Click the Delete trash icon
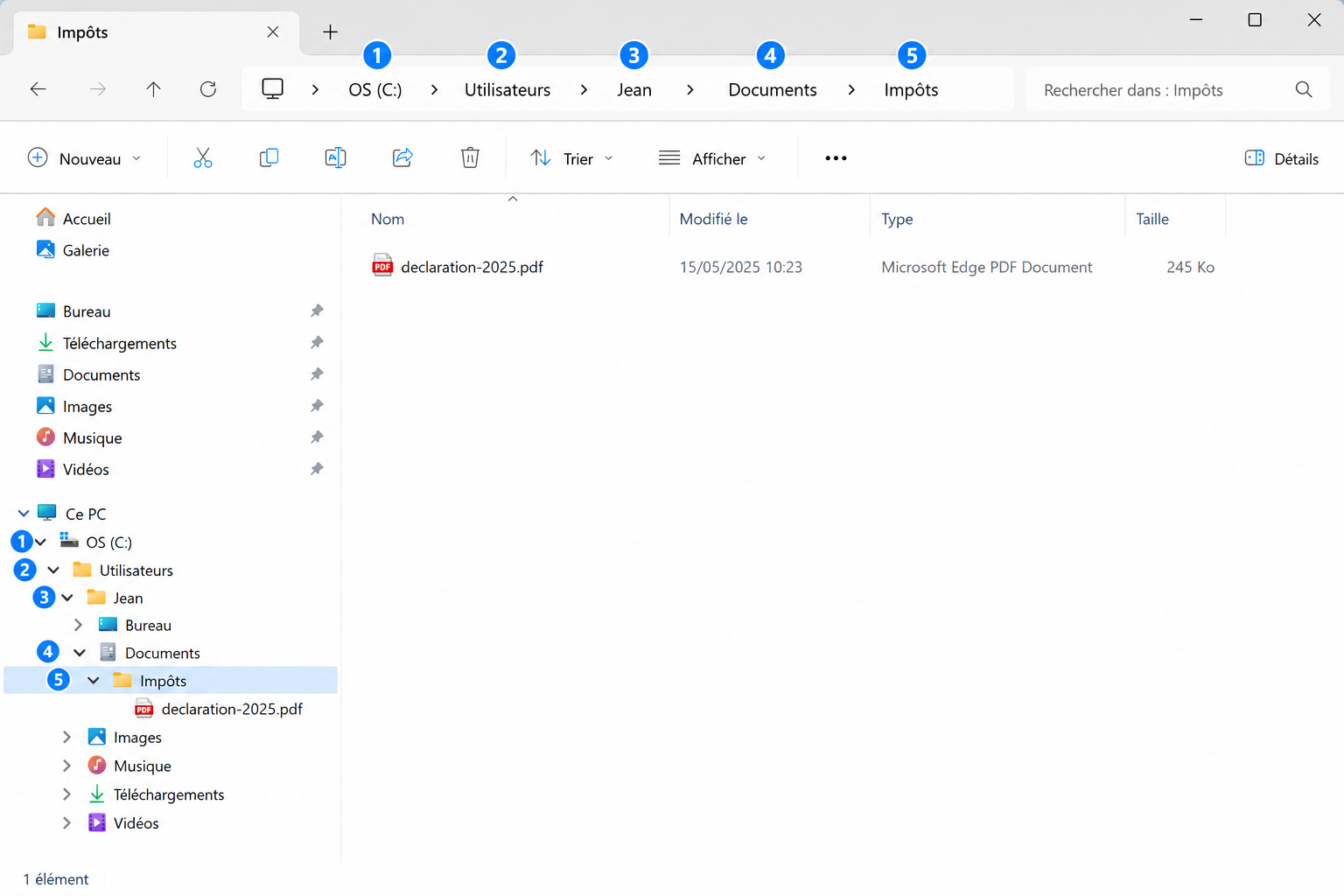This screenshot has height=896, width=1344. click(470, 158)
